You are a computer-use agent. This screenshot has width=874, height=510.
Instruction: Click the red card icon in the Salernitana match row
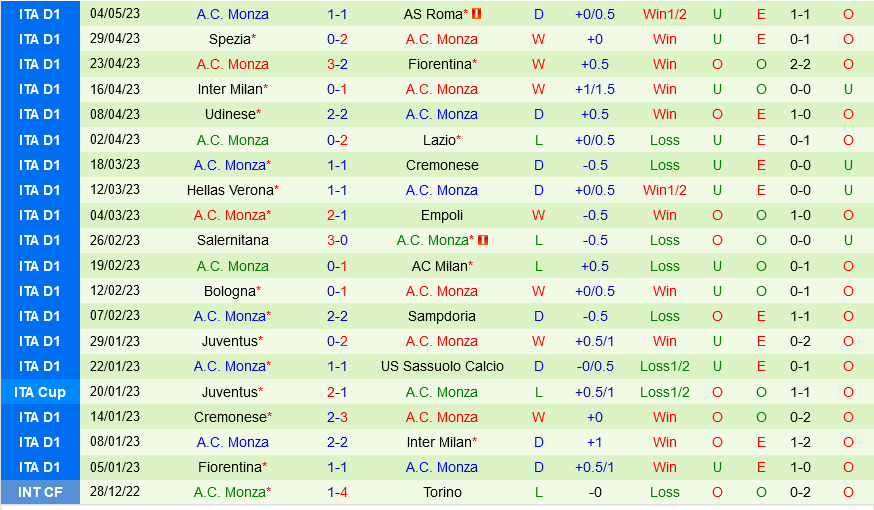(482, 240)
